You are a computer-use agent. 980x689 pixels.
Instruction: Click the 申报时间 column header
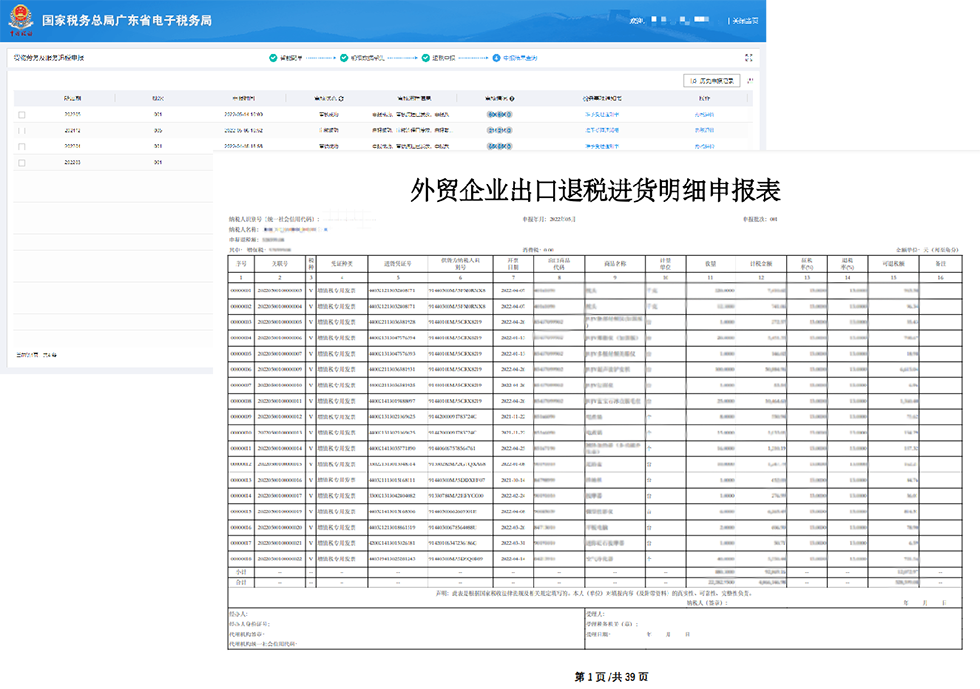click(x=244, y=98)
